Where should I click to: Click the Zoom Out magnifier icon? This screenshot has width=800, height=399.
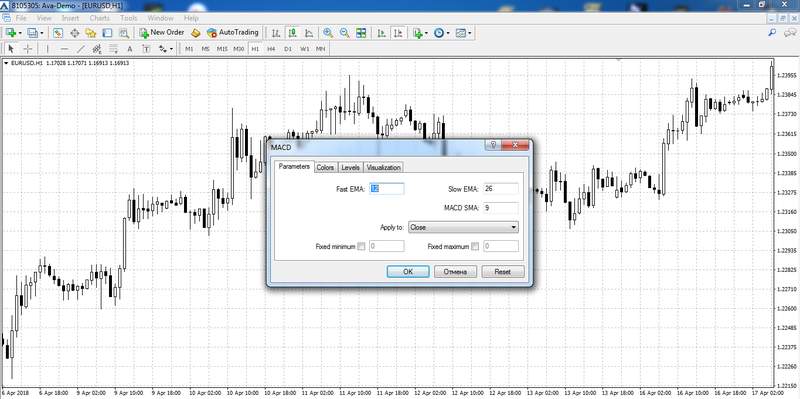tap(344, 33)
